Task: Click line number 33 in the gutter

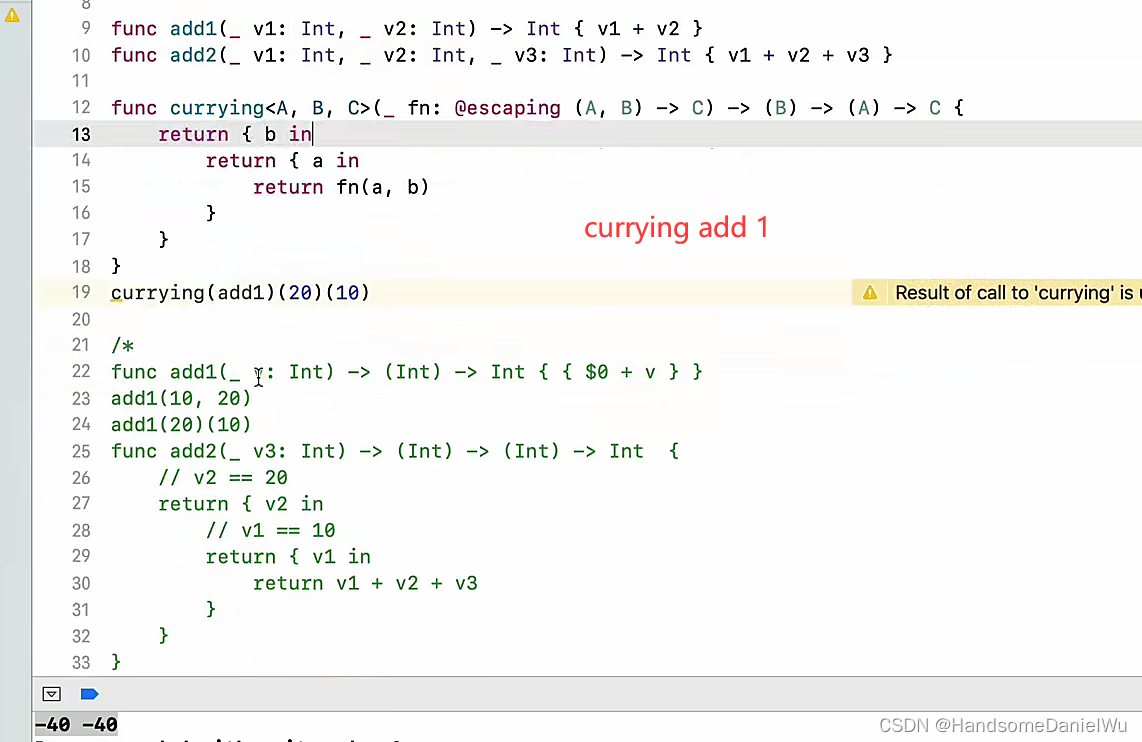Action: (x=81, y=661)
